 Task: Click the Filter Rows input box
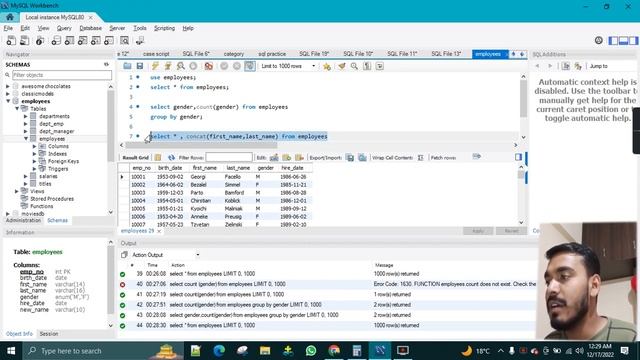click(229, 158)
